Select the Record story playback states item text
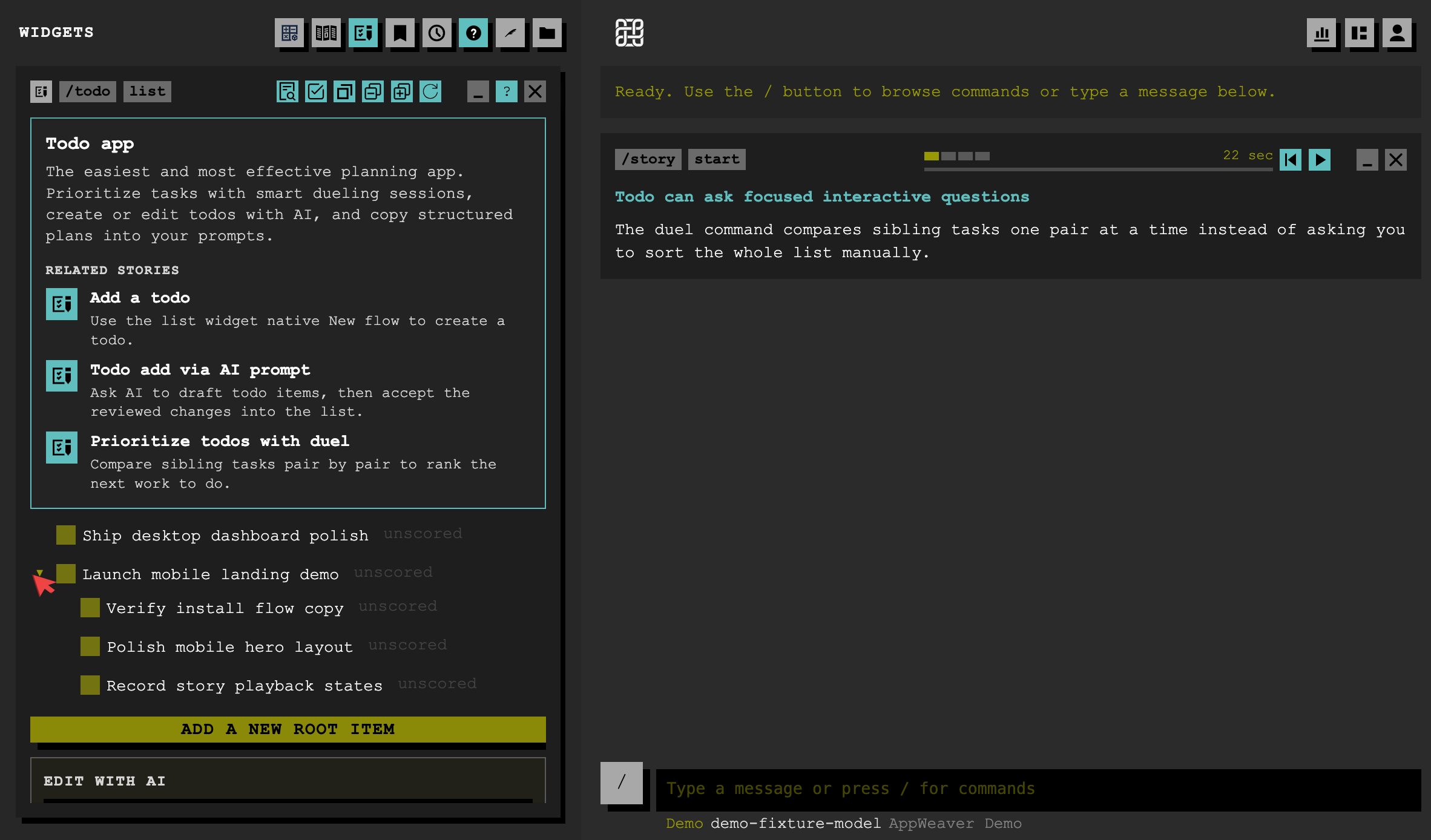 245,686
